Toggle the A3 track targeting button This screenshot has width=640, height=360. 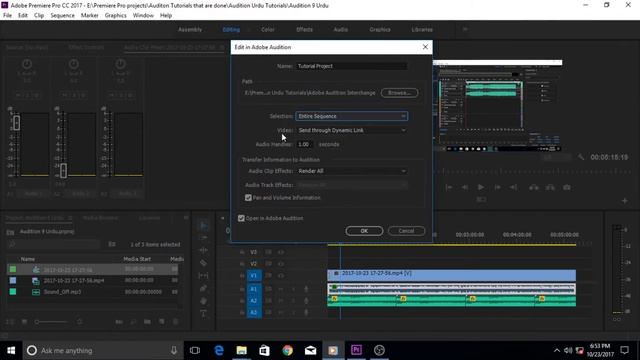(254, 313)
